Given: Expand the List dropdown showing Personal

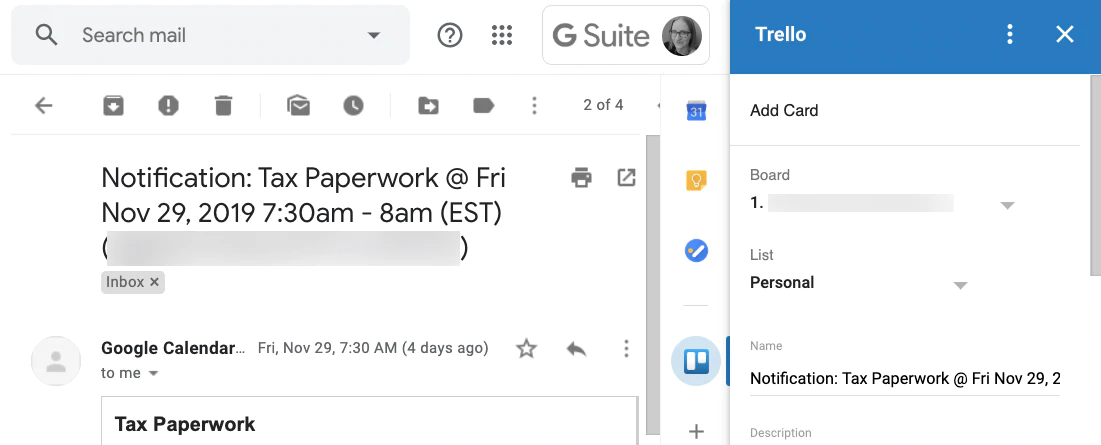Looking at the screenshot, I should click(x=960, y=285).
